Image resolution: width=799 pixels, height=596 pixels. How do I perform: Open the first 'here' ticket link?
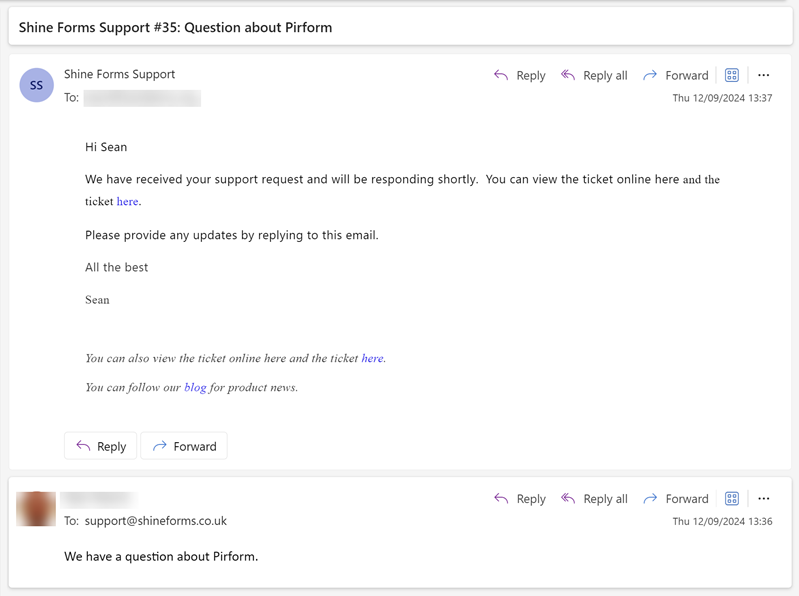pos(127,202)
